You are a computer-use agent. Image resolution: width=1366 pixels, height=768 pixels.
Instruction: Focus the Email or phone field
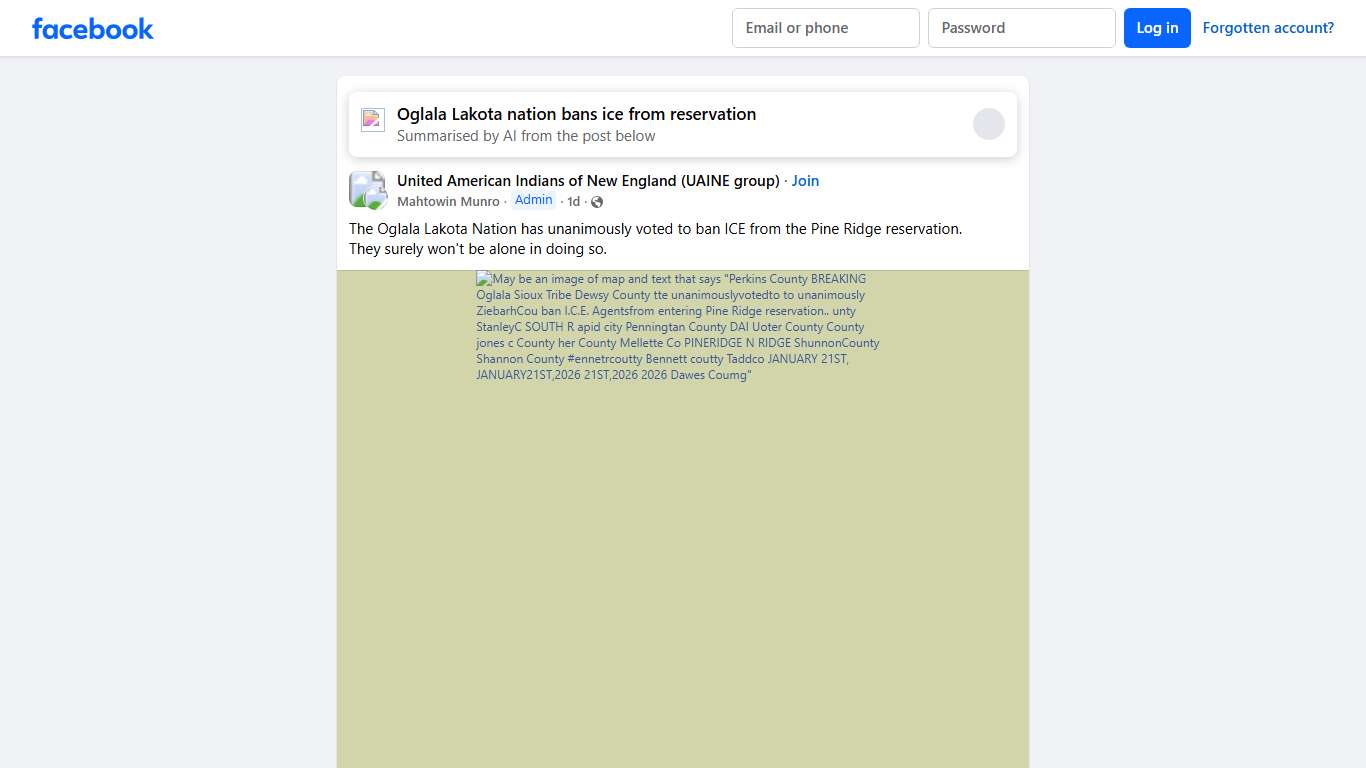click(825, 28)
